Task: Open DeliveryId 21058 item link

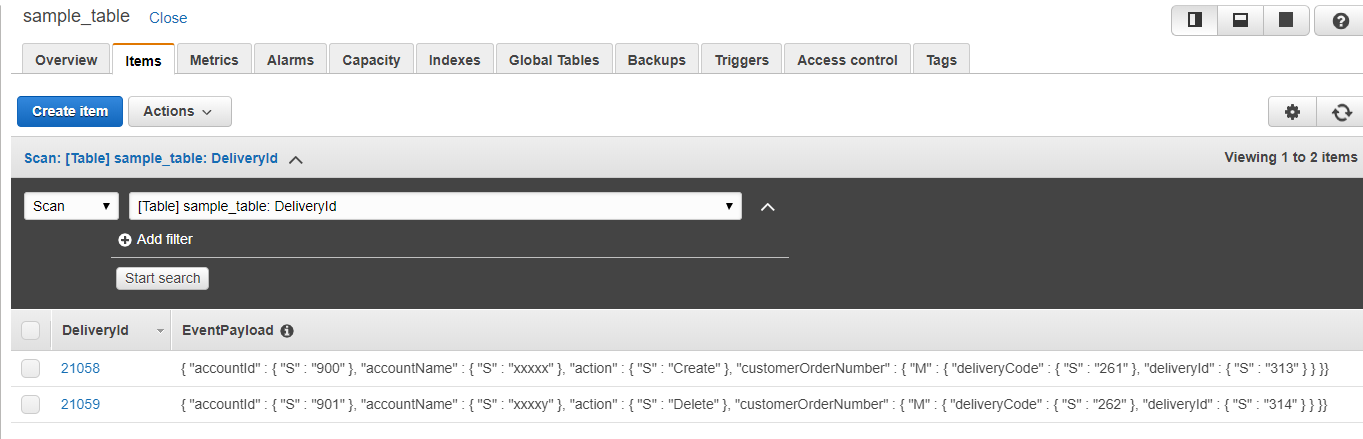Action: click(80, 368)
